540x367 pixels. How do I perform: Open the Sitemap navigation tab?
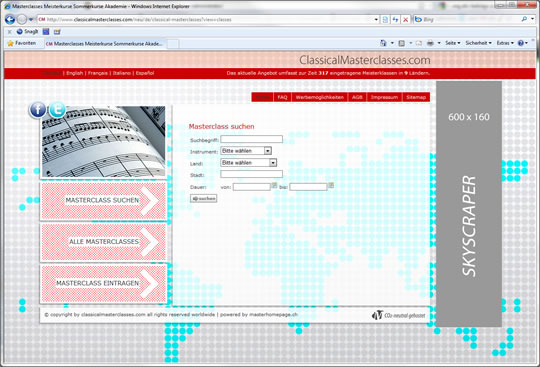416,97
